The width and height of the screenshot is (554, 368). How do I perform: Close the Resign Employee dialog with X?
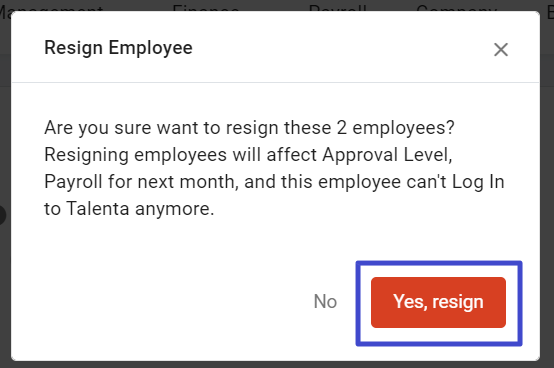[x=501, y=49]
